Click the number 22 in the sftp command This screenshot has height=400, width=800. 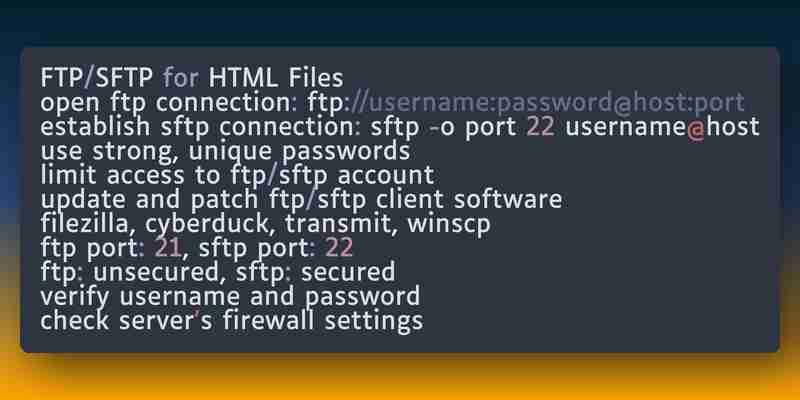(x=540, y=128)
